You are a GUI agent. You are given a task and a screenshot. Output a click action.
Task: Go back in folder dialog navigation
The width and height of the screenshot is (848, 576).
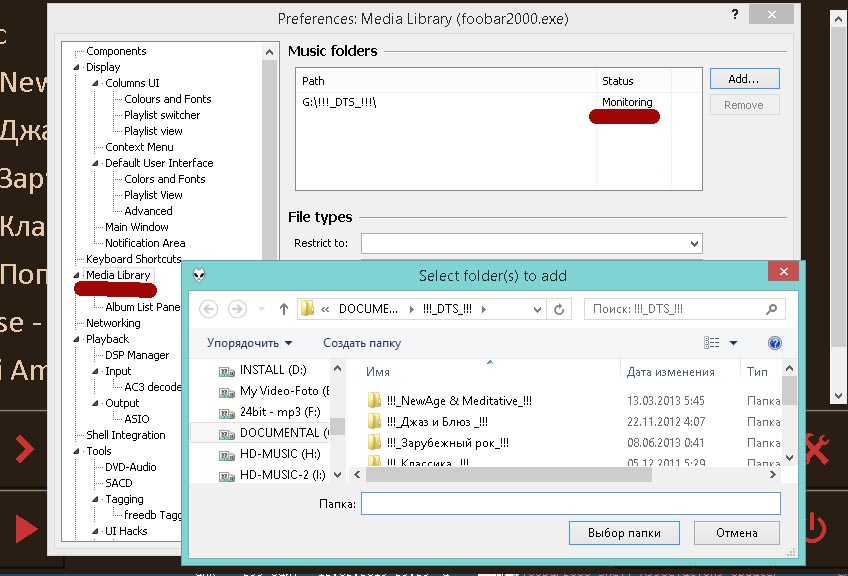pyautogui.click(x=209, y=309)
